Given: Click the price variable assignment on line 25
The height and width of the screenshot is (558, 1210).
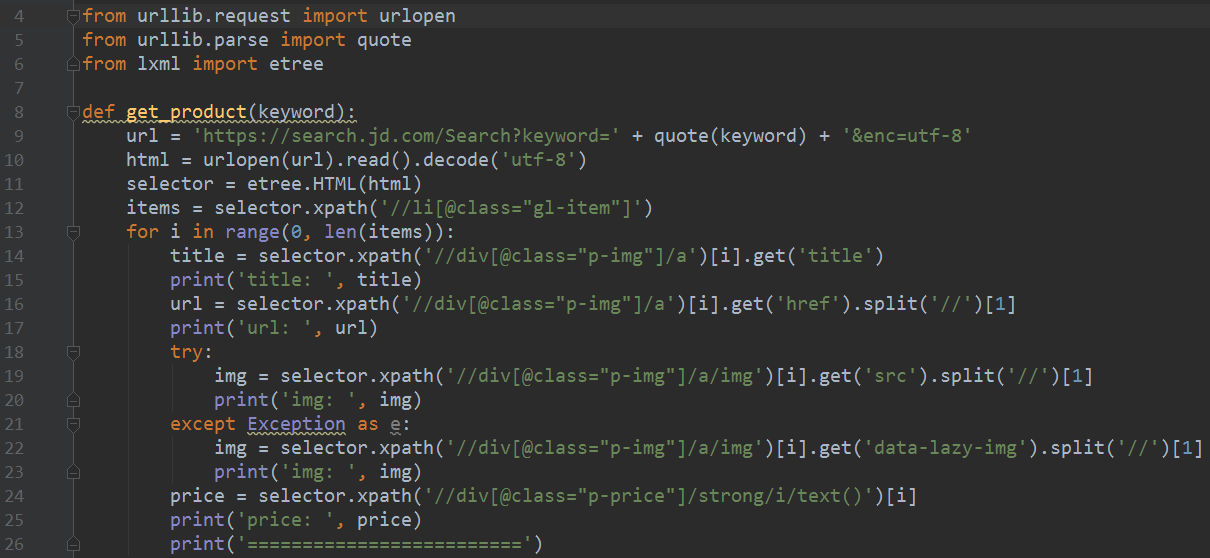Looking at the screenshot, I should click(199, 496).
